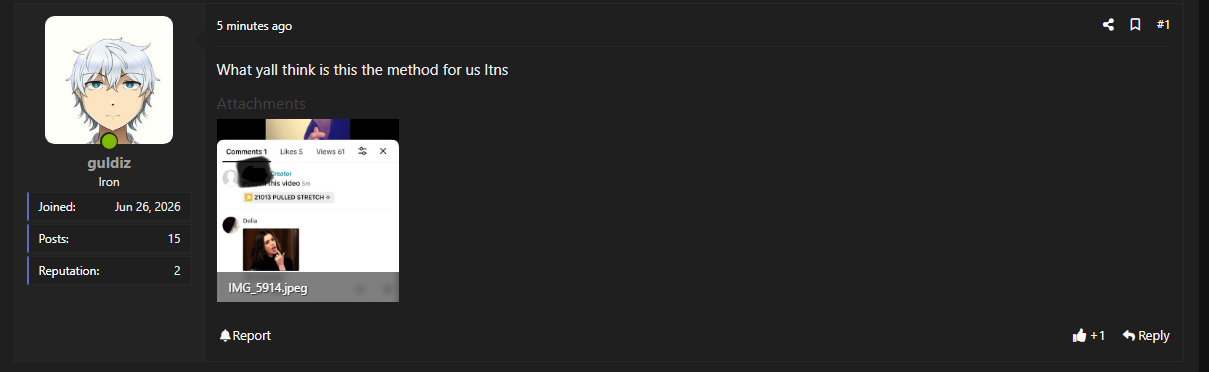Click the X icon inside the attachment image
This screenshot has width=1209, height=372.
coord(383,151)
